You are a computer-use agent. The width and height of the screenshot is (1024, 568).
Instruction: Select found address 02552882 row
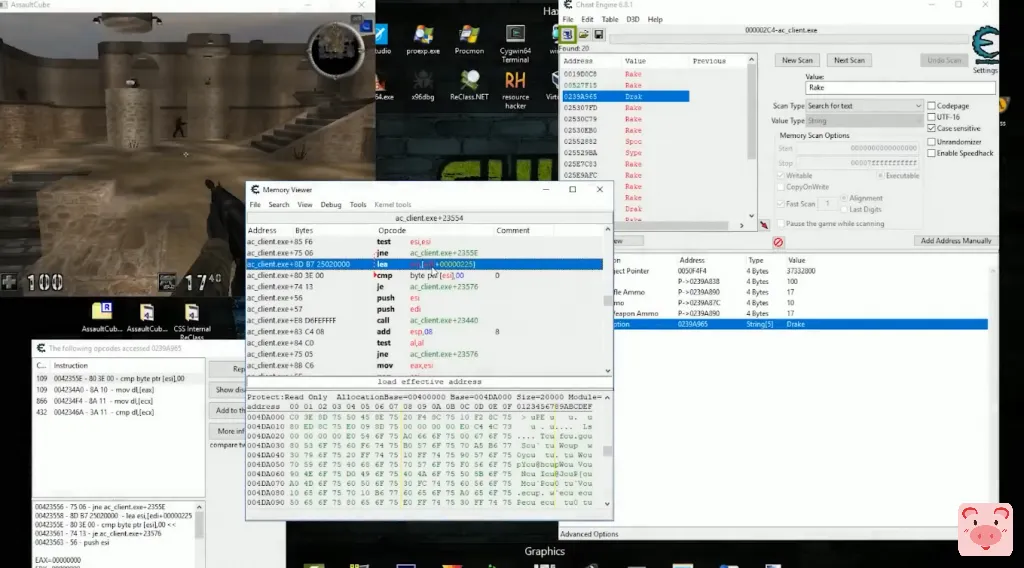pos(625,142)
